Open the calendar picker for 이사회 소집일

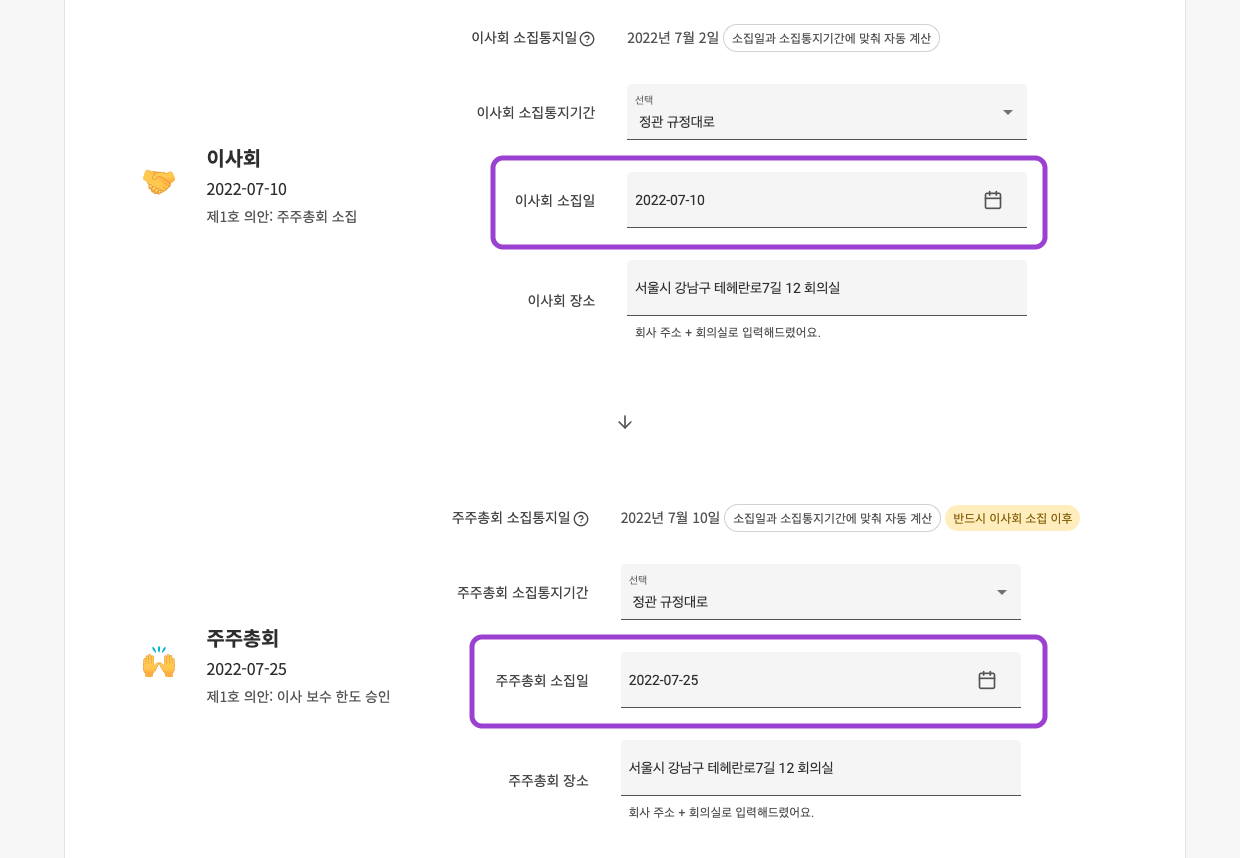point(993,200)
